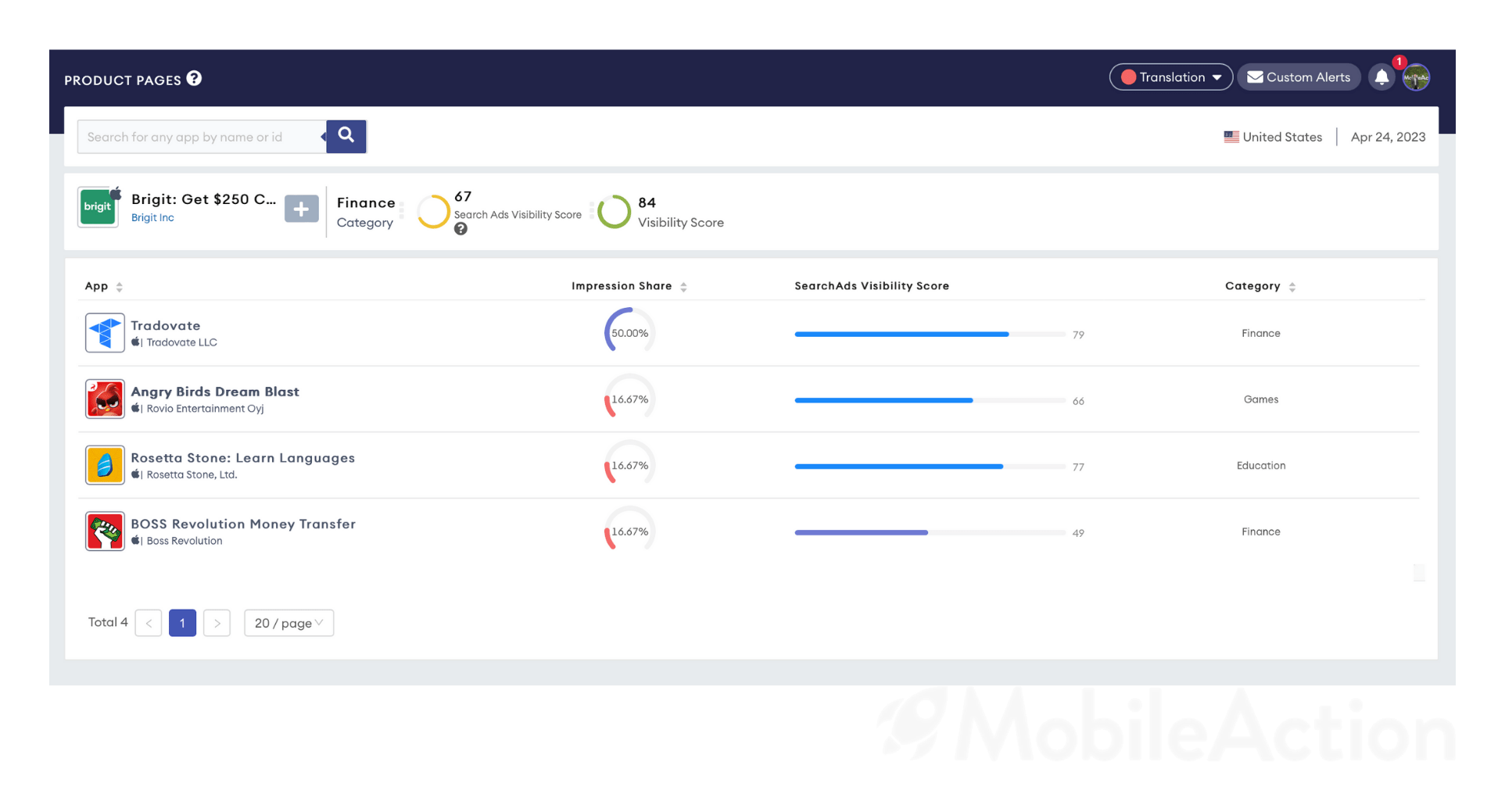Open the 20 / page dropdown
This screenshot has height=812, width=1505.
[288, 623]
